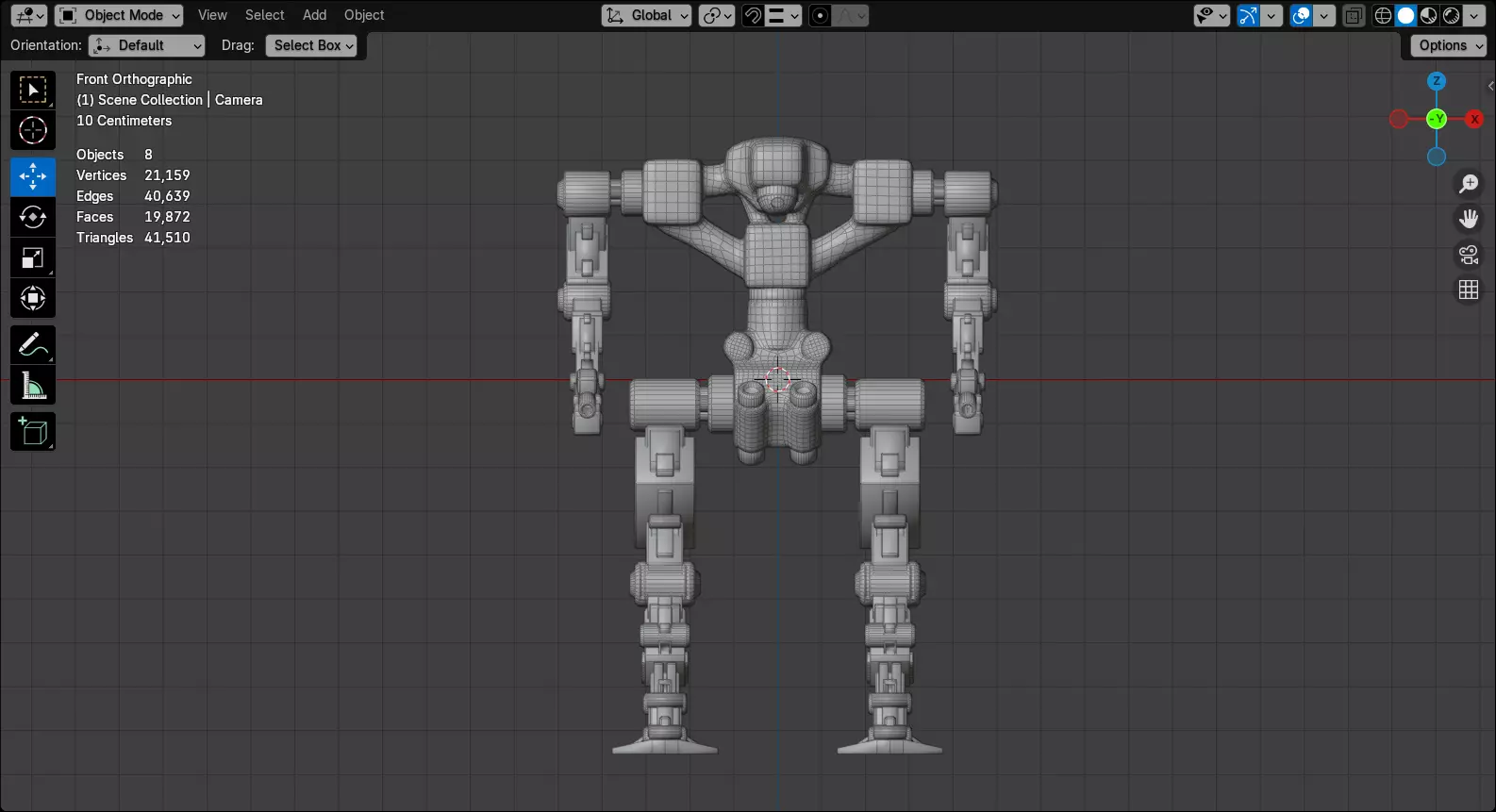The width and height of the screenshot is (1496, 812).
Task: Select the Annotate tool
Action: [x=33, y=345]
